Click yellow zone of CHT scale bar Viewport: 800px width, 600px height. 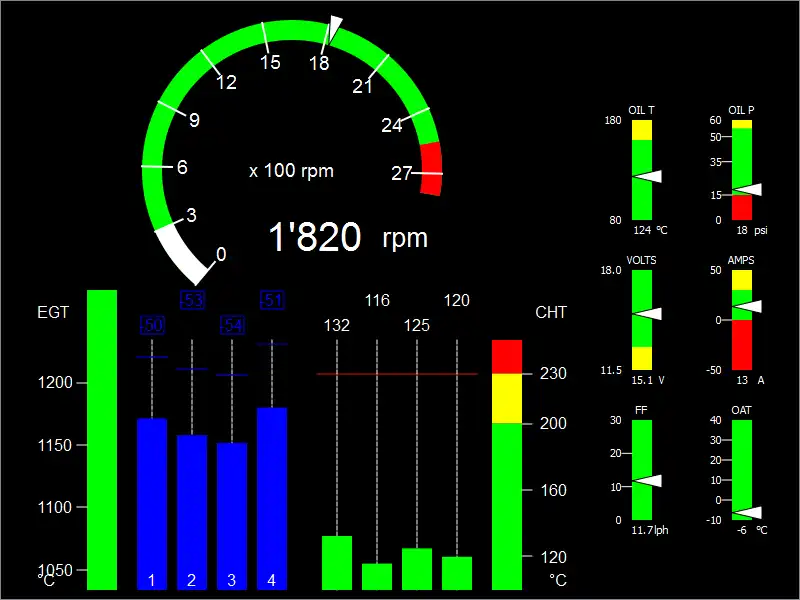coord(507,398)
